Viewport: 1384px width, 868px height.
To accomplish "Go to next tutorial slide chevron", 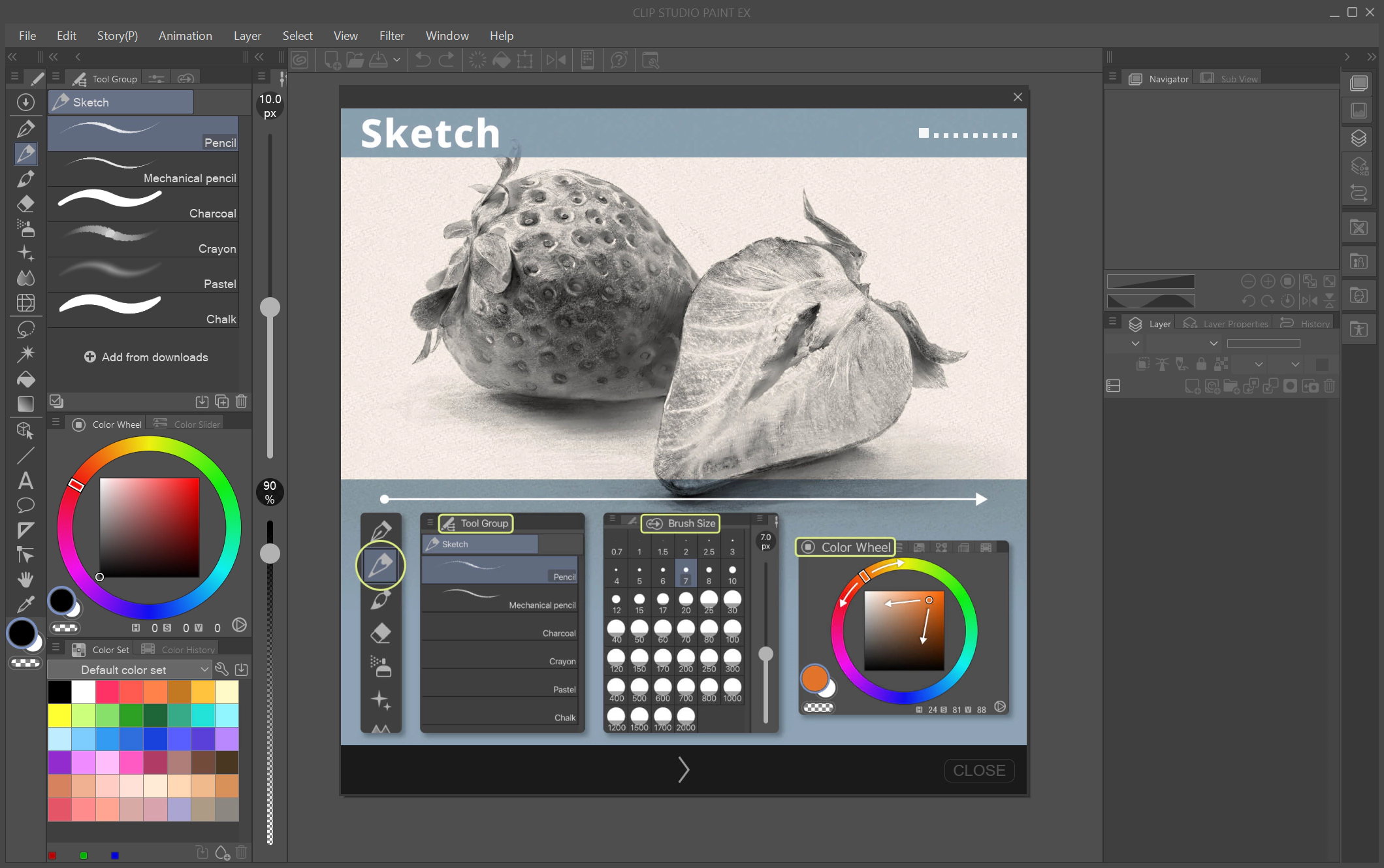I will (x=683, y=769).
